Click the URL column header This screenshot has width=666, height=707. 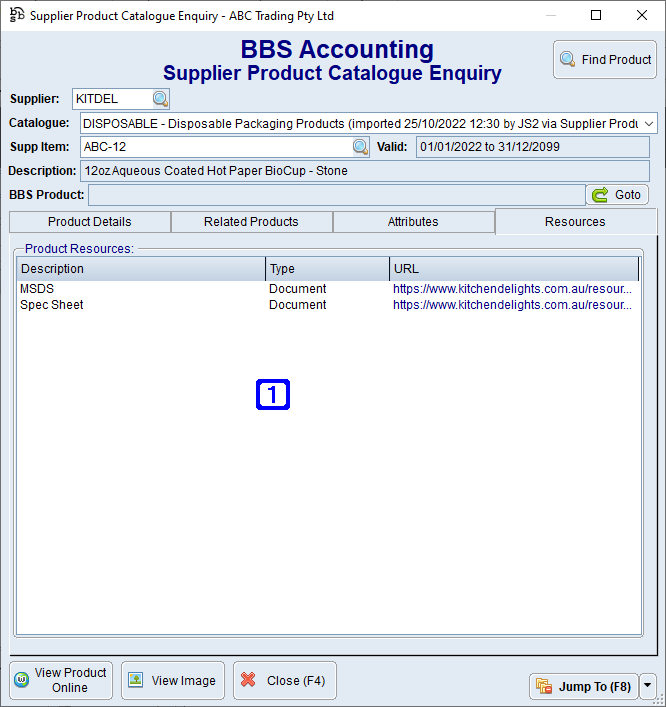(x=514, y=269)
